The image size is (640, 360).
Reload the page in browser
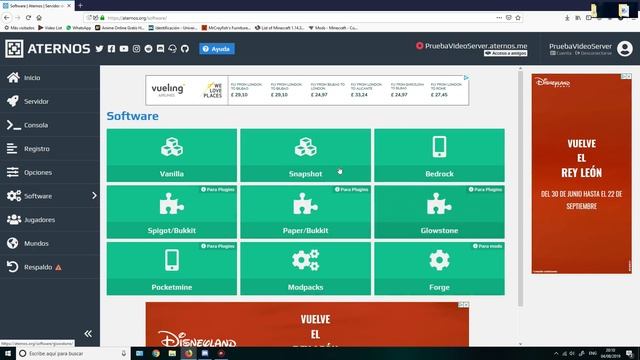point(28,18)
